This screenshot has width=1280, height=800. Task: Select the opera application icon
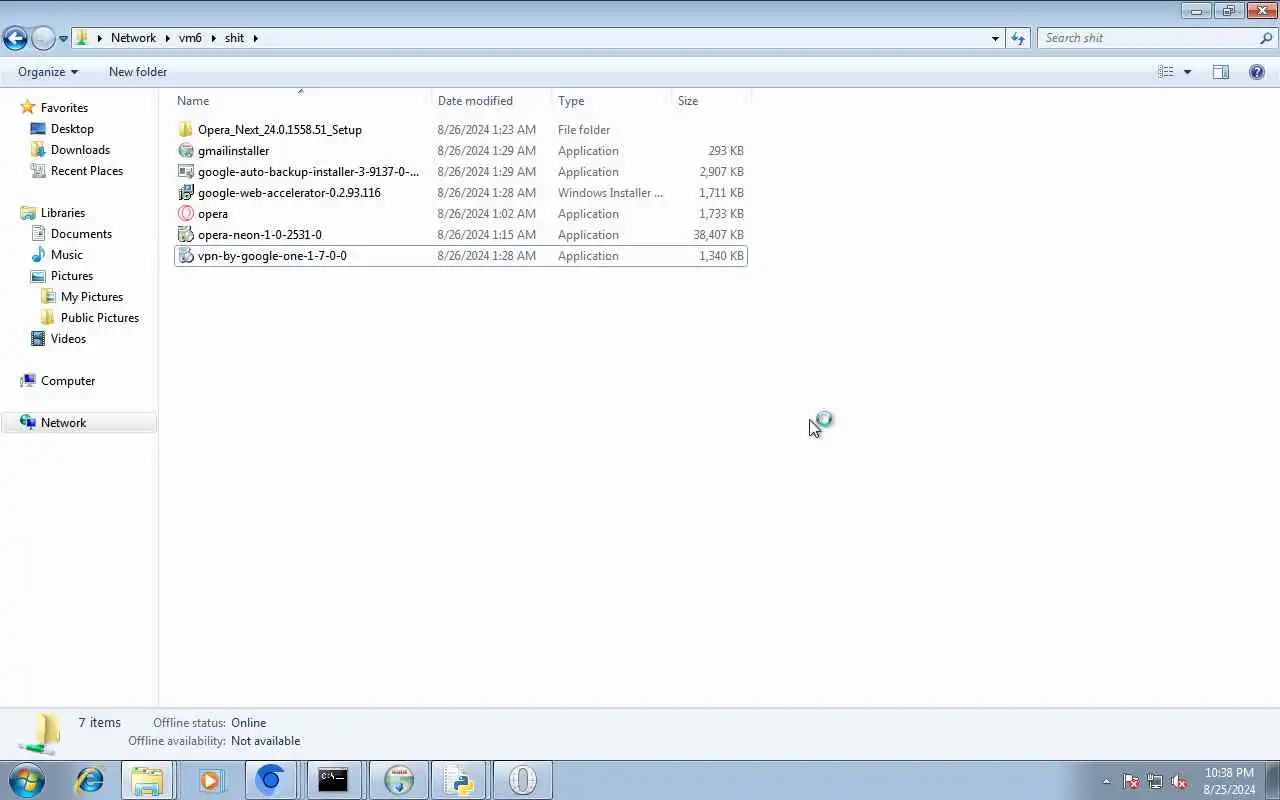coord(185,214)
